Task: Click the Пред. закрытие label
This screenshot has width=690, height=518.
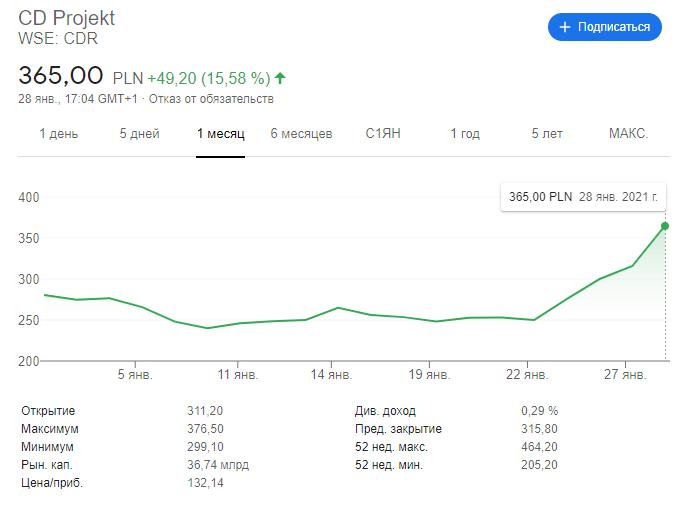Action: pos(398,429)
